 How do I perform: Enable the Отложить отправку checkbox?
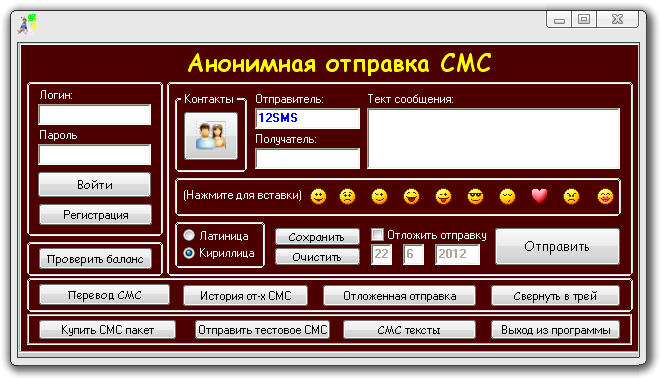pos(378,234)
